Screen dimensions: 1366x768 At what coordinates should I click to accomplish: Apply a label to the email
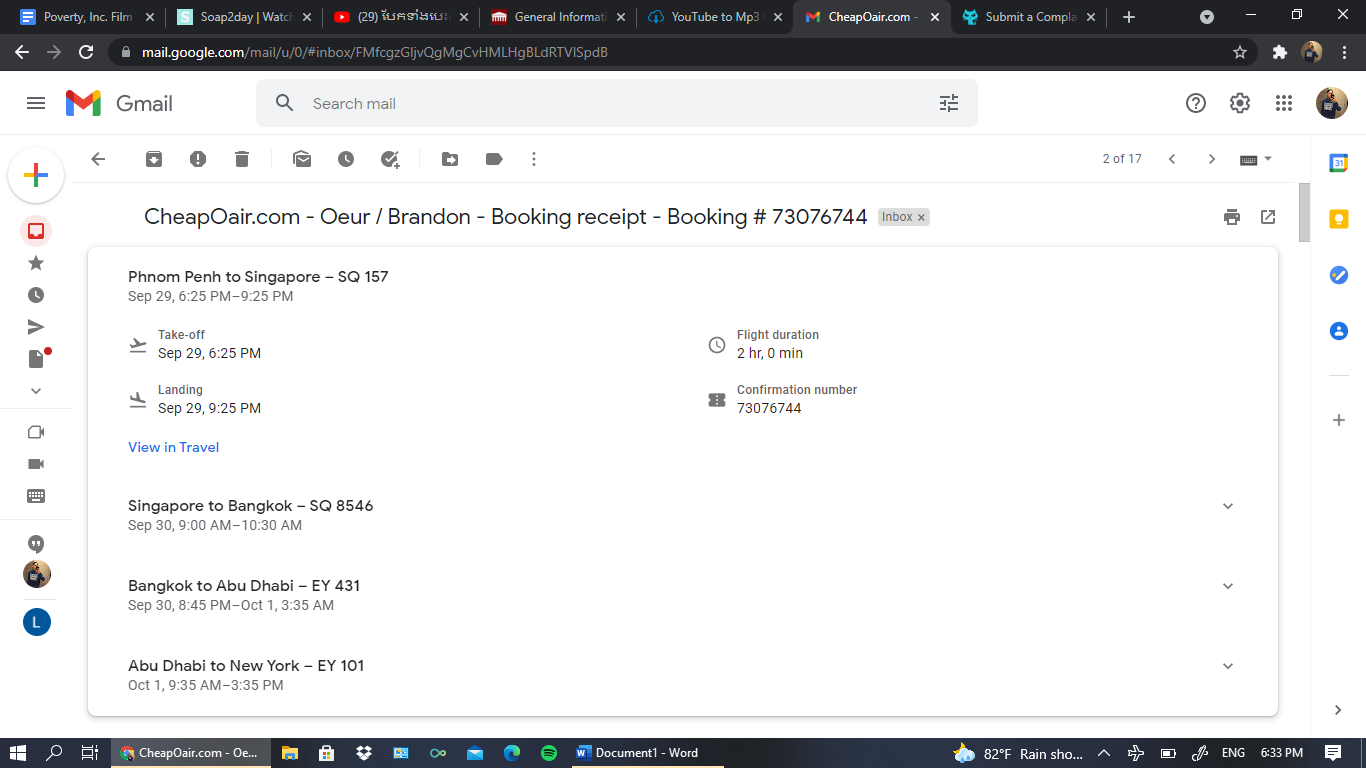[494, 159]
